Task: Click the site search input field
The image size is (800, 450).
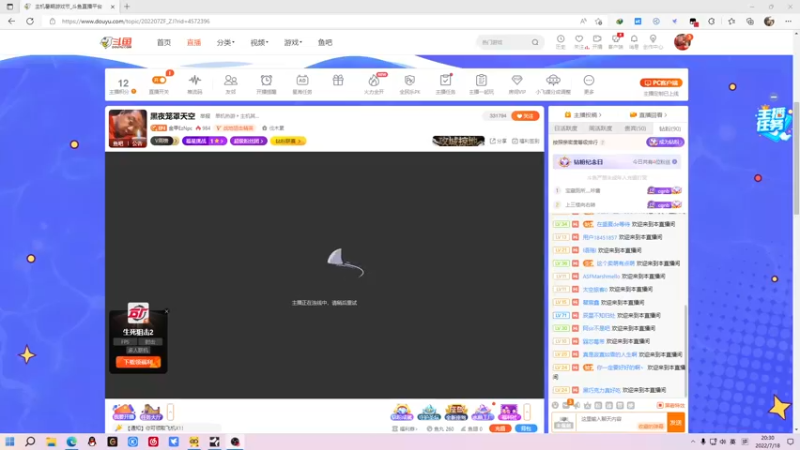Action: coord(504,42)
